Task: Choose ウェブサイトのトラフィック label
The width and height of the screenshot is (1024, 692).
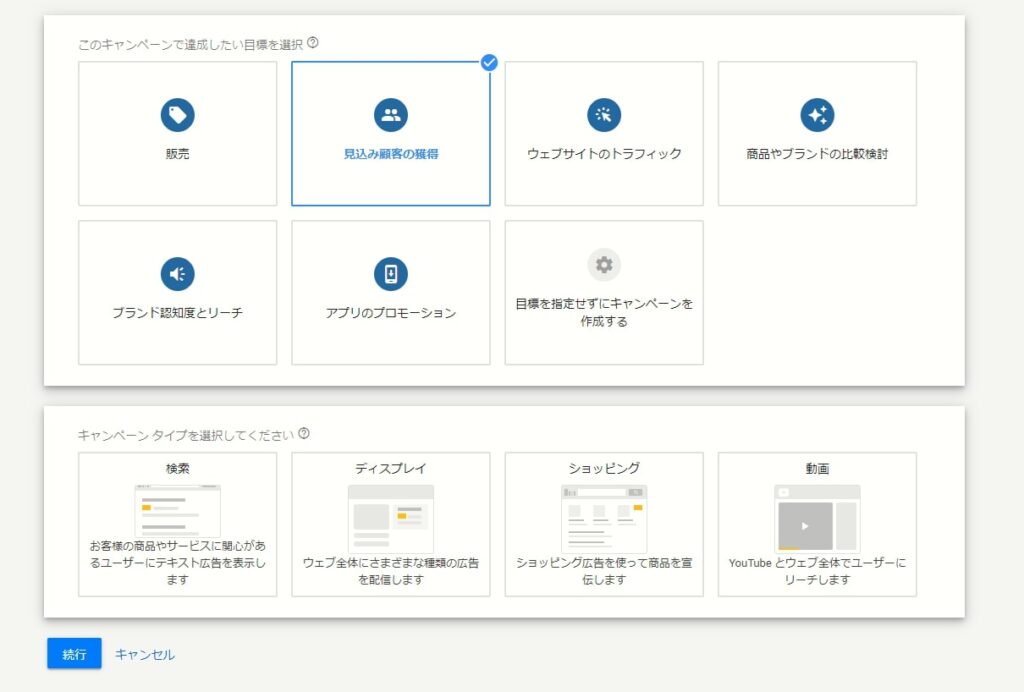Action: 604,154
